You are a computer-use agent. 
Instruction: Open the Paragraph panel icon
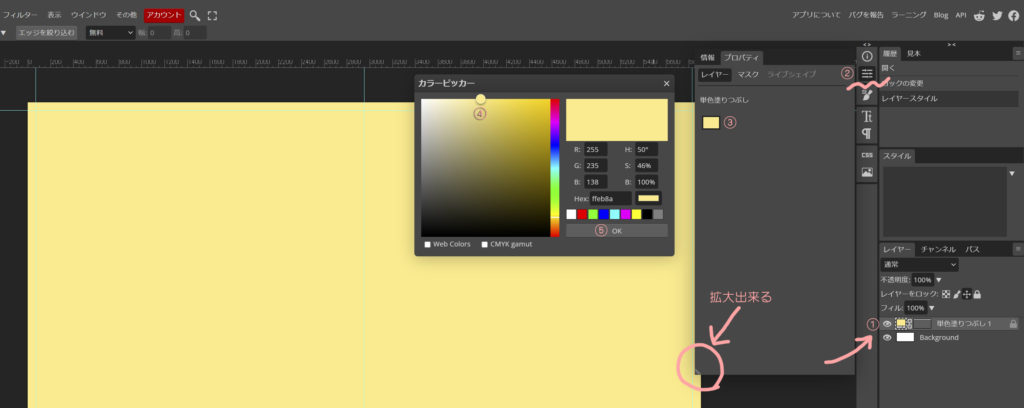point(867,134)
